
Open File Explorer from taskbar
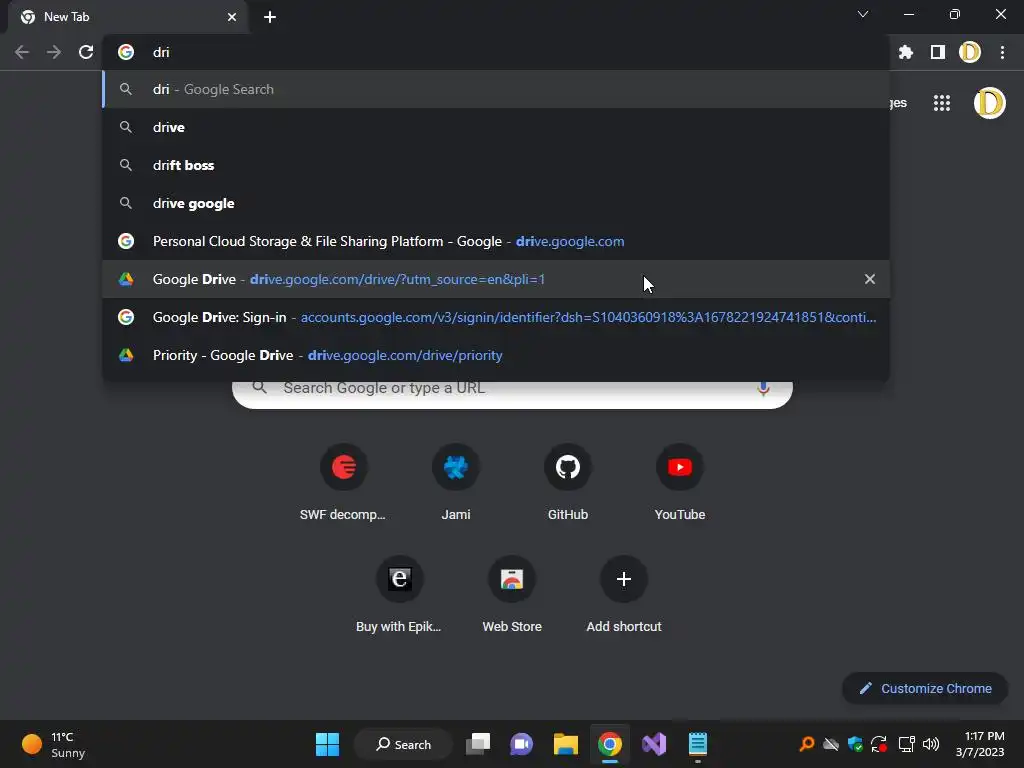pos(566,744)
